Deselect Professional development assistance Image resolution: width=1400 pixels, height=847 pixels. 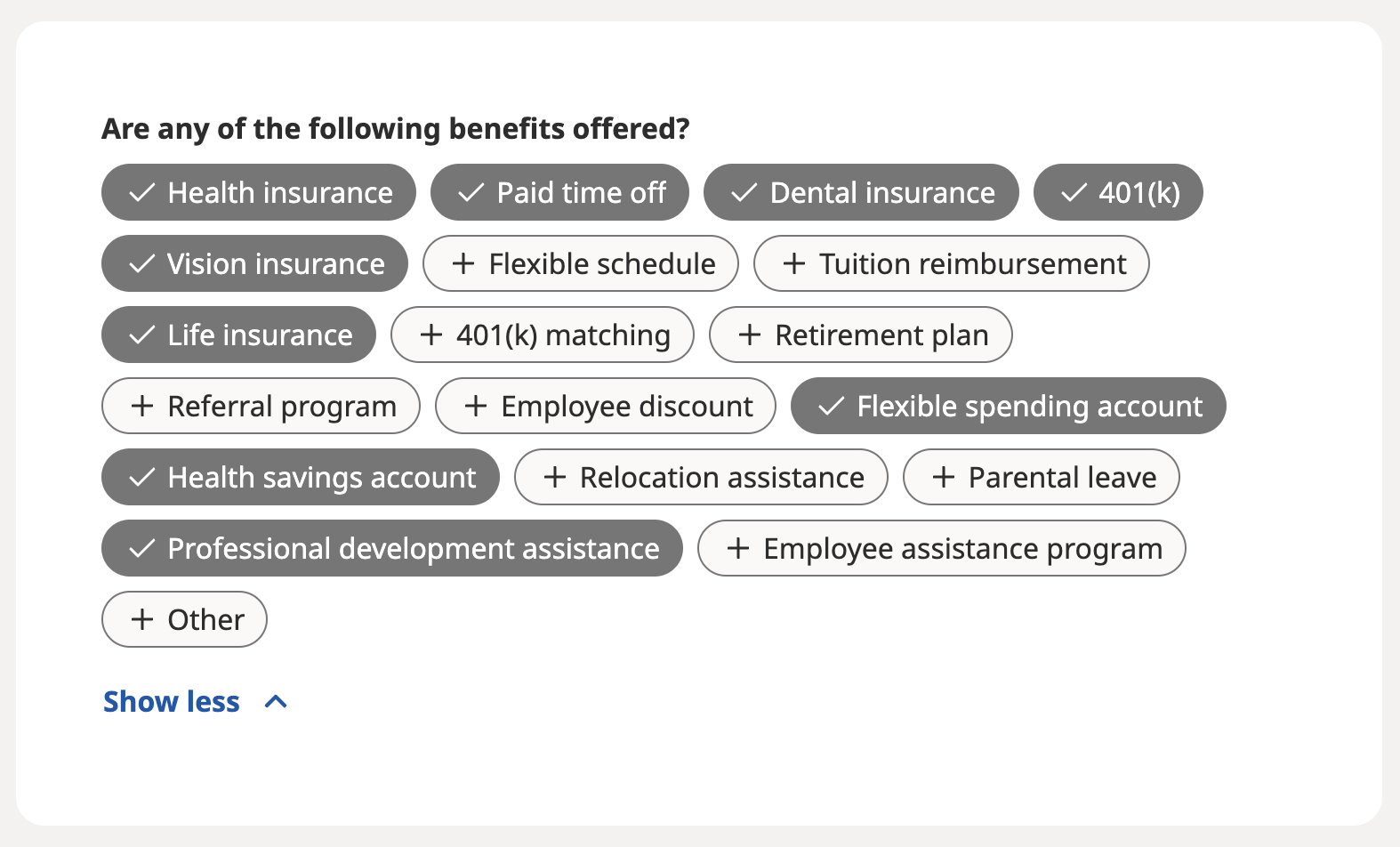[391, 548]
